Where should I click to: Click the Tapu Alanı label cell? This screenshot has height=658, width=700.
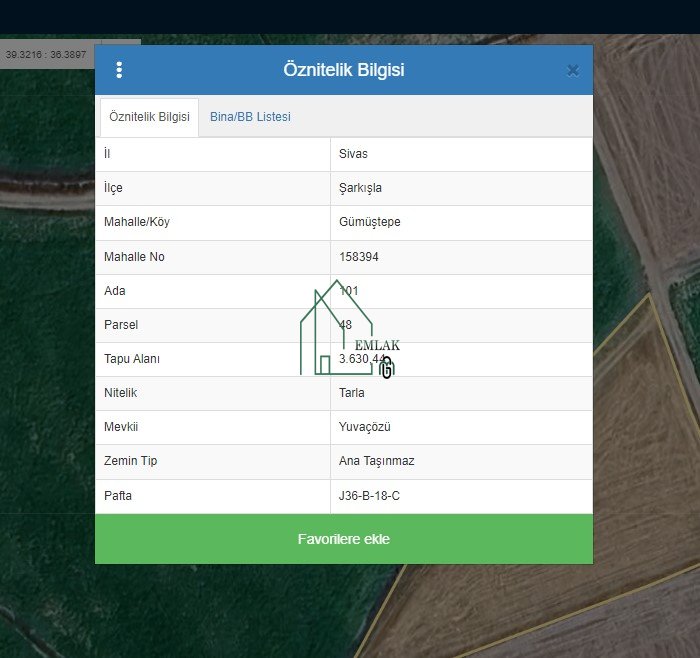click(132, 359)
